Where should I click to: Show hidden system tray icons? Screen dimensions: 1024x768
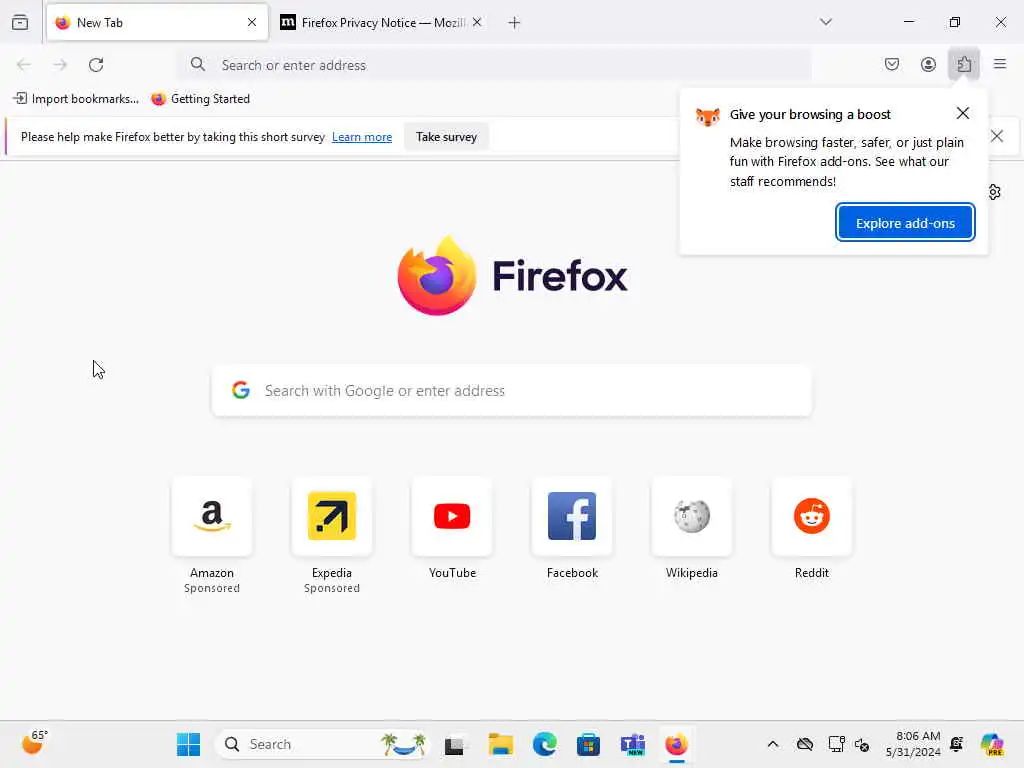(x=773, y=744)
